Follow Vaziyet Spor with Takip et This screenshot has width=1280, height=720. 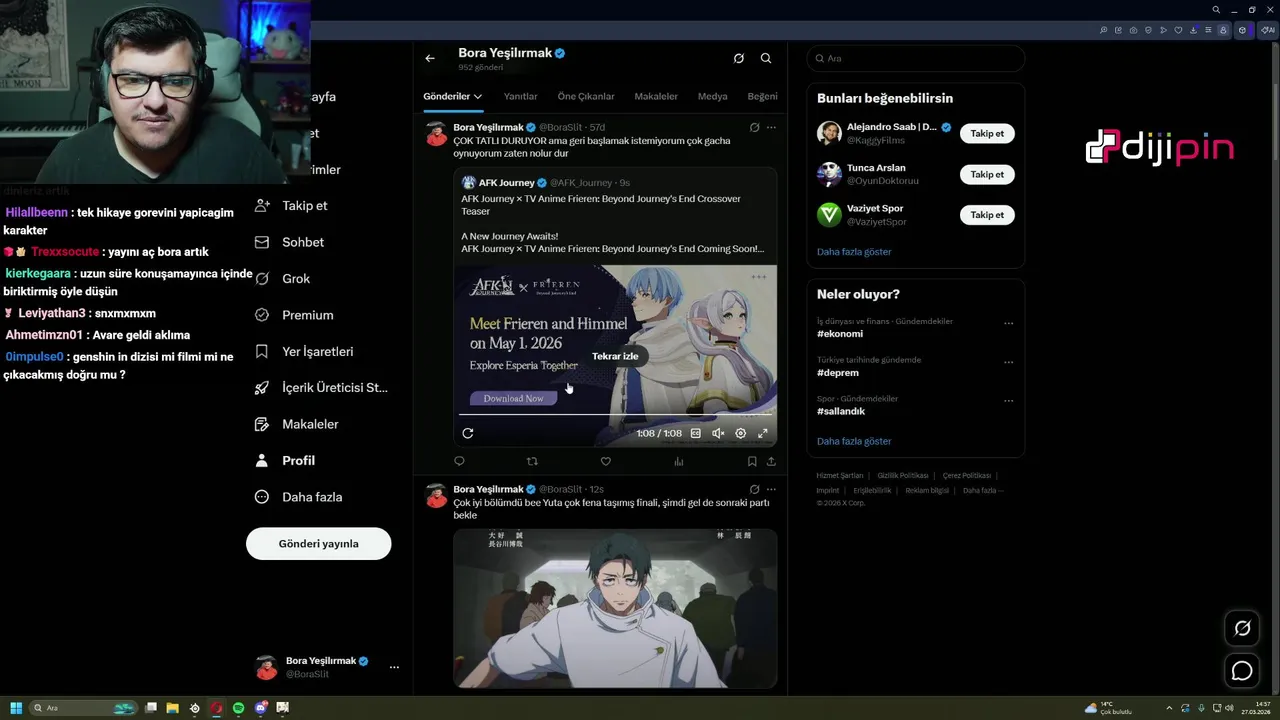(987, 215)
